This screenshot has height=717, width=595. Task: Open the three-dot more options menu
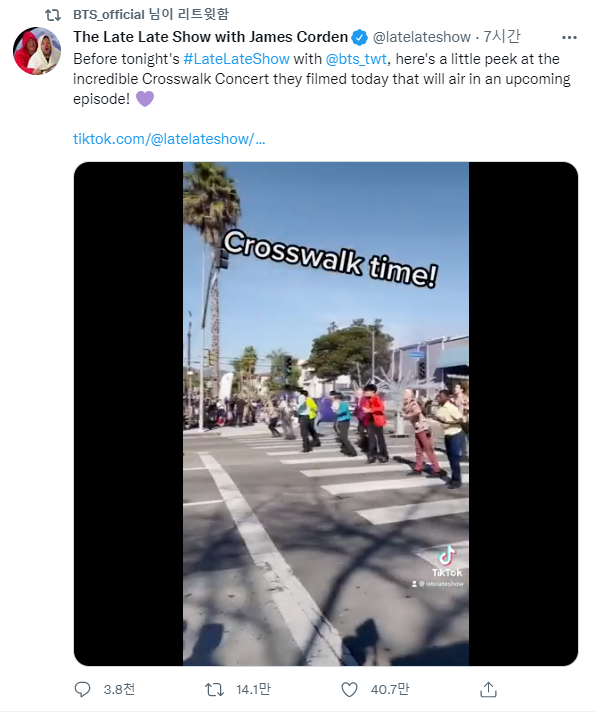click(x=569, y=37)
